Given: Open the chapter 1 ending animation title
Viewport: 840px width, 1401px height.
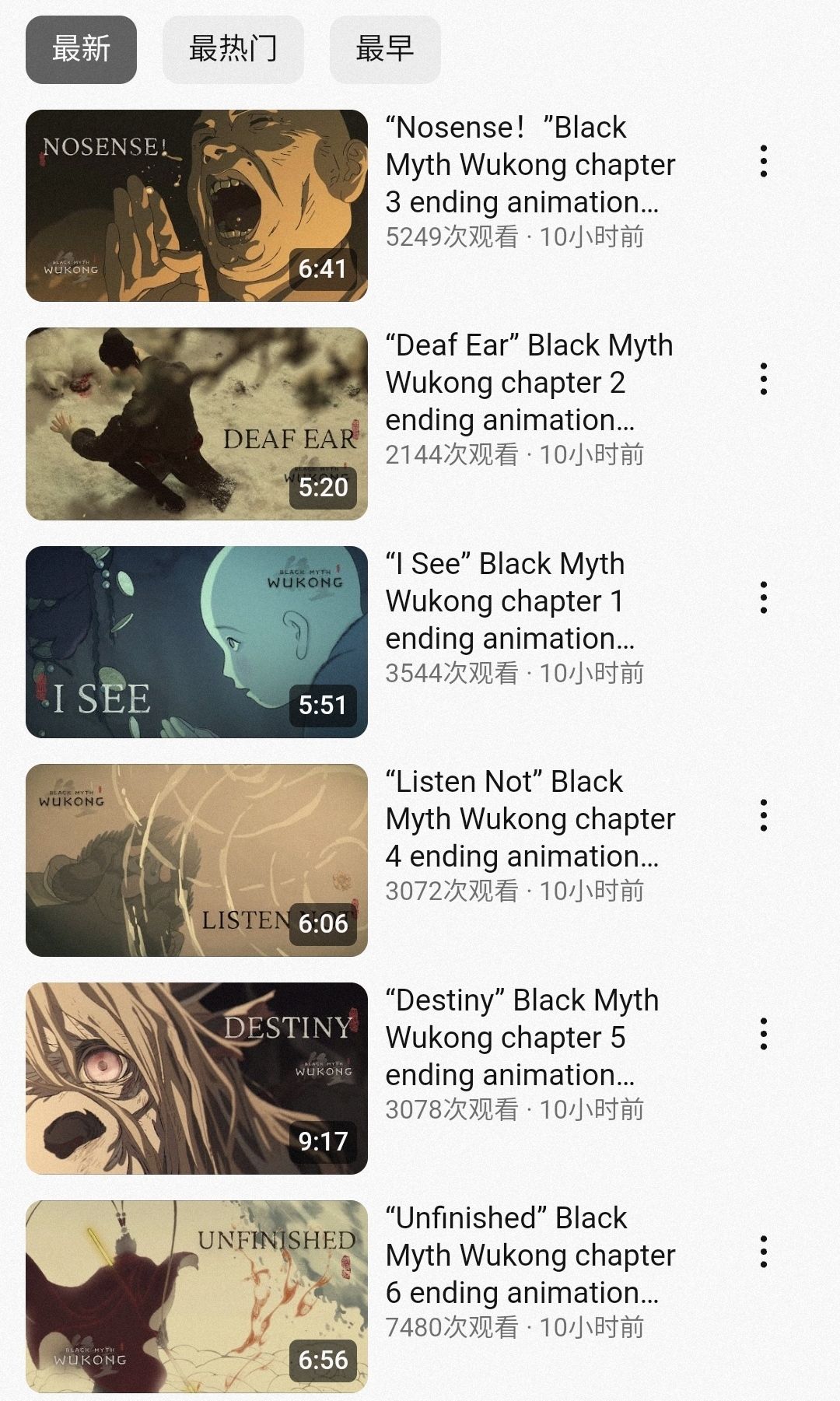Looking at the screenshot, I should (510, 601).
